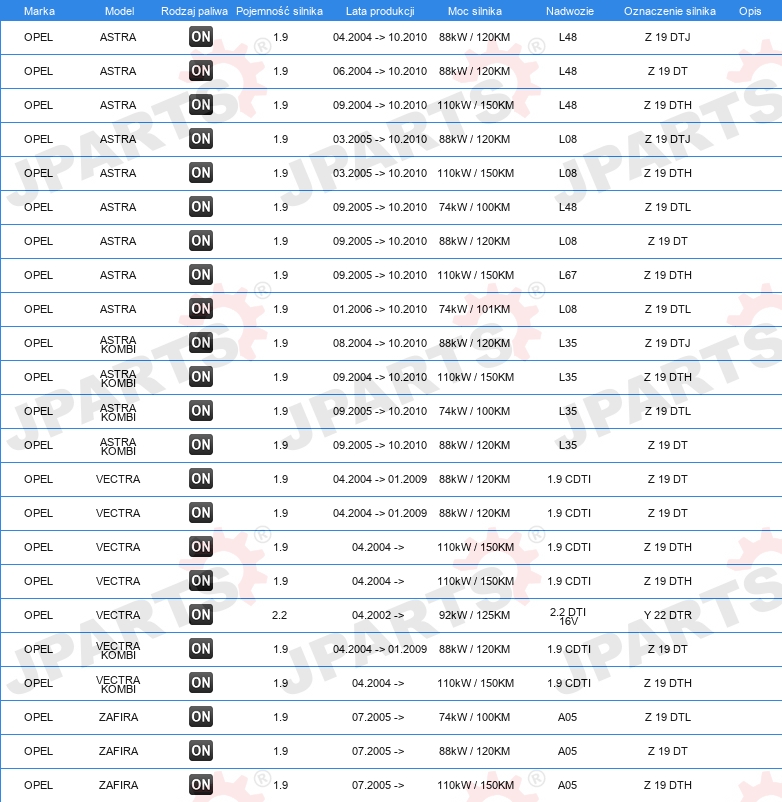This screenshot has height=802, width=782.
Task: Click the Marka column header
Action: click(x=39, y=11)
